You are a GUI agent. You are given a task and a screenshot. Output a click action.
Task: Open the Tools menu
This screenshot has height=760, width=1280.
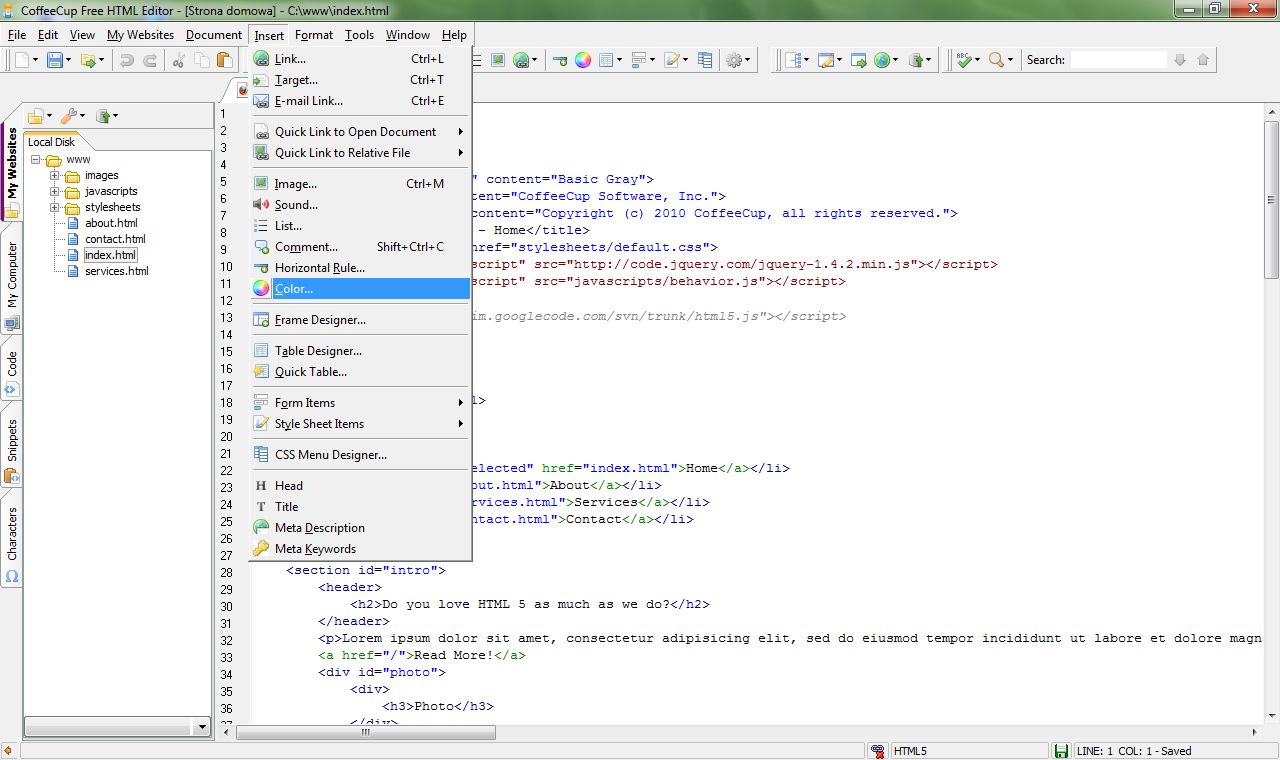(359, 34)
